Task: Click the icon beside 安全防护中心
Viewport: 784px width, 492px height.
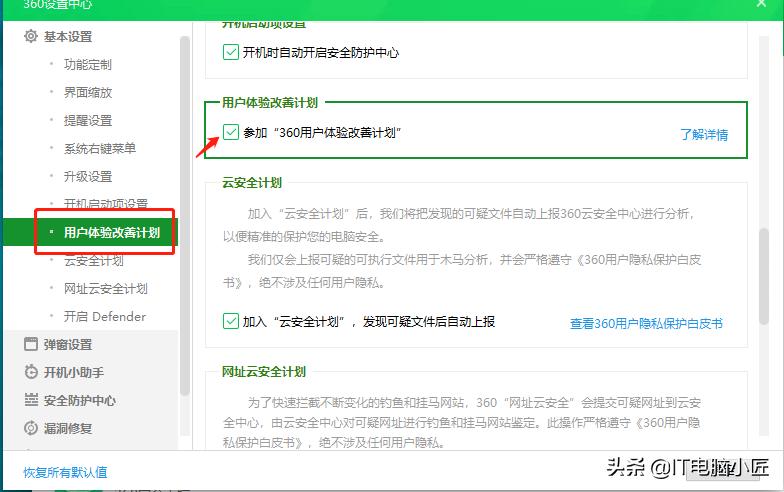Action: 31,400
